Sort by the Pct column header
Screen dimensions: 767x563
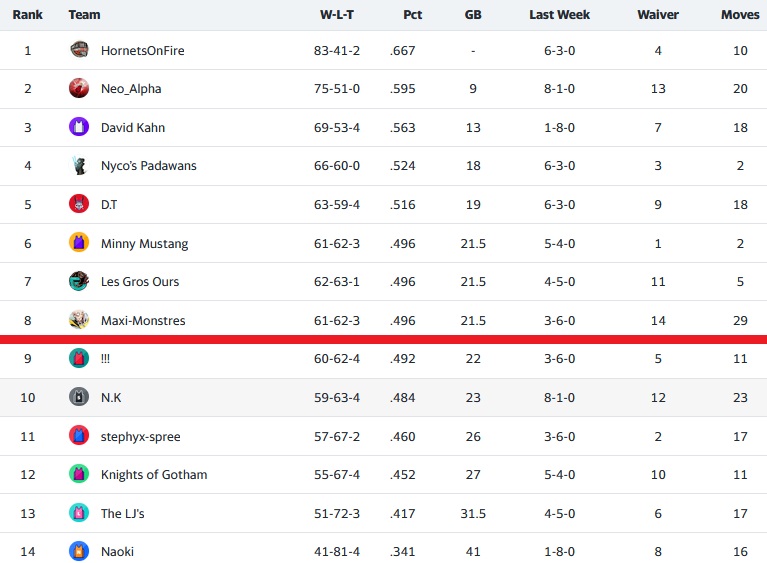(x=412, y=15)
